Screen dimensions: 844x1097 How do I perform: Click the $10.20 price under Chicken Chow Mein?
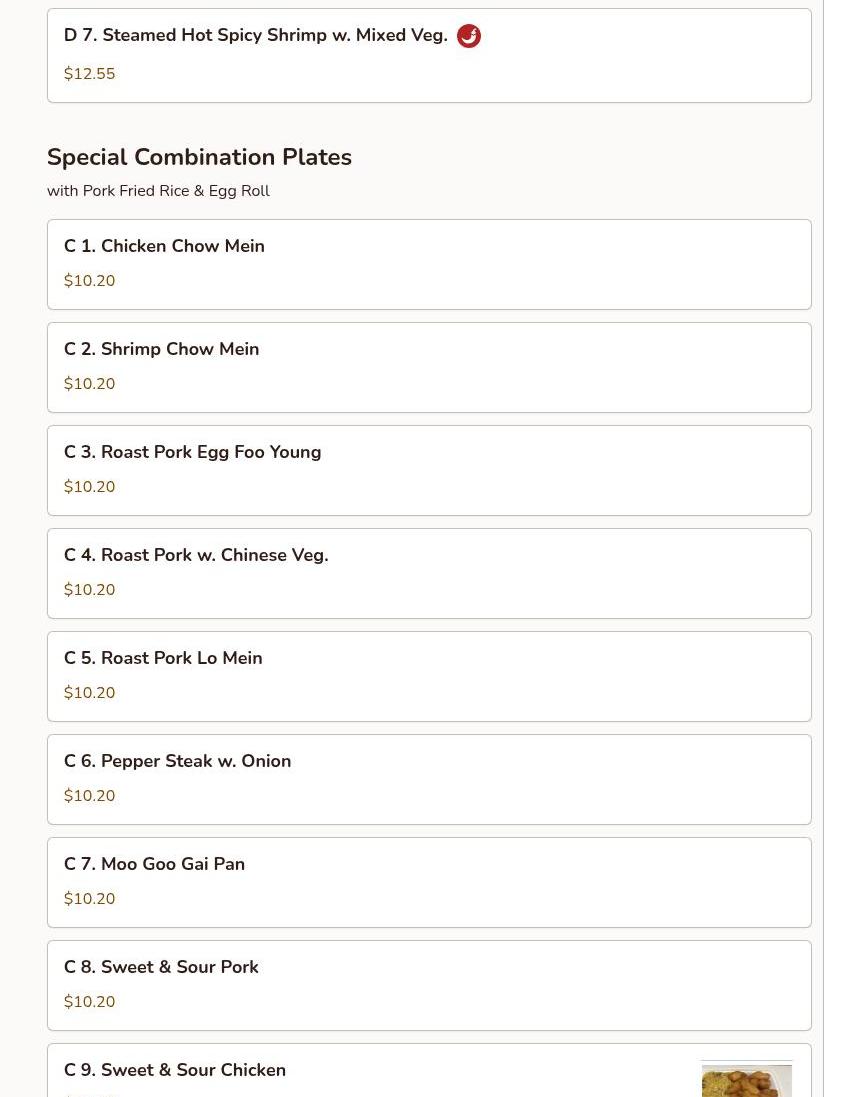[x=89, y=281]
